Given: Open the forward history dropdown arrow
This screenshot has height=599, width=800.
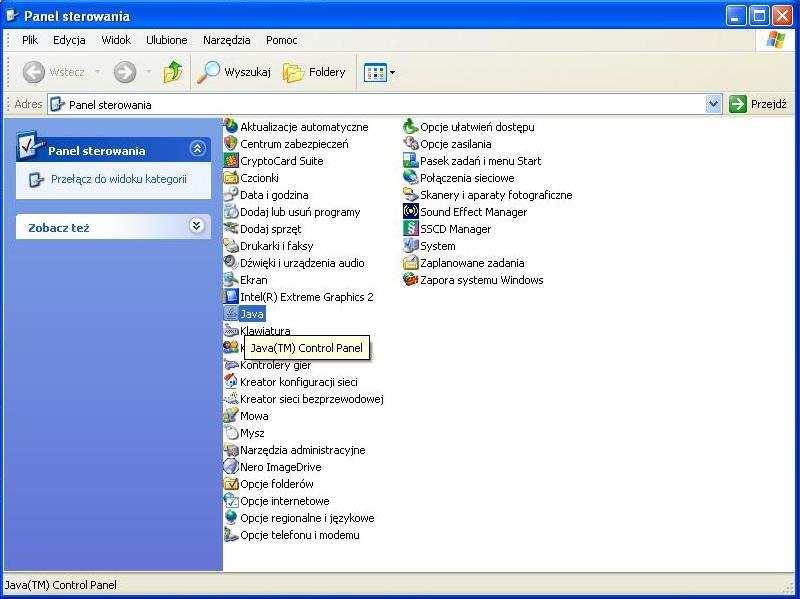Looking at the screenshot, I should (148, 72).
